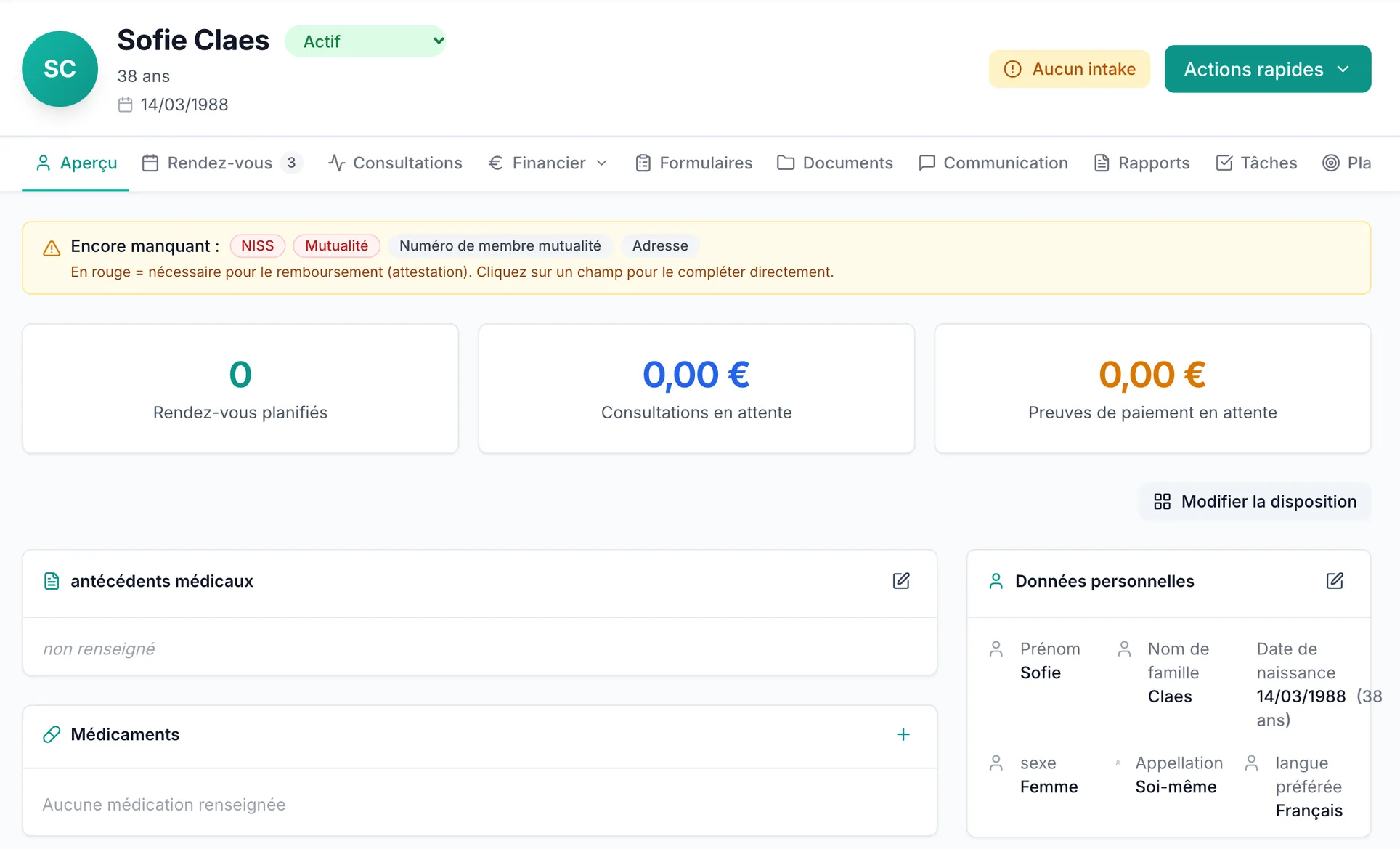Screen dimensions: 1400x849
Task: Click the Rendez-vous count badge 3
Action: point(291,163)
